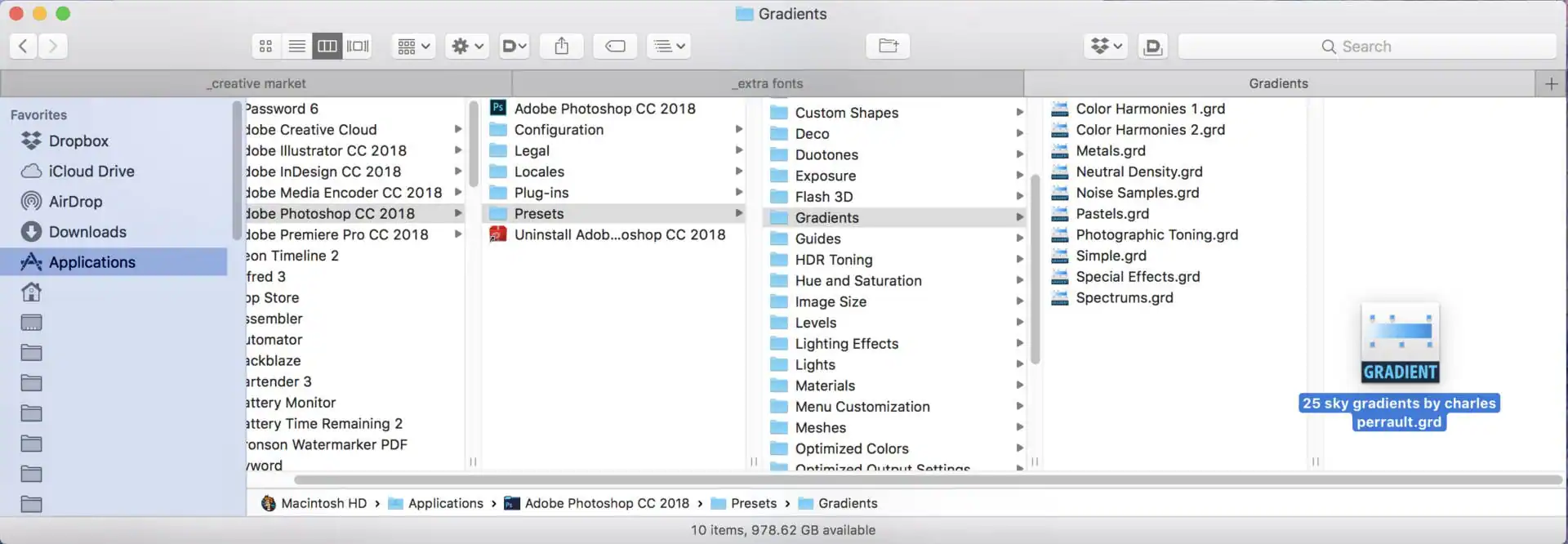Expand the Custom Shapes folder arrow
The height and width of the screenshot is (544, 1568).
pyautogui.click(x=1019, y=112)
